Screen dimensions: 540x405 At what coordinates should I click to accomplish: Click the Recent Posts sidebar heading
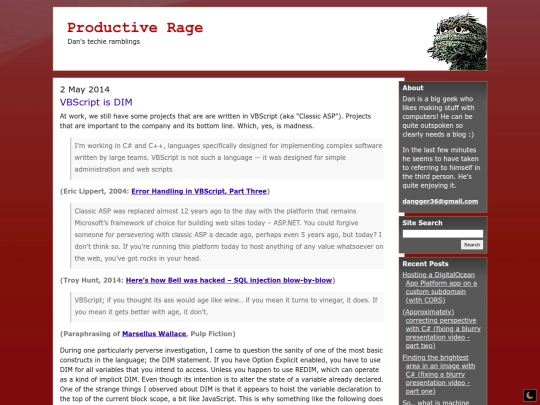(425, 264)
